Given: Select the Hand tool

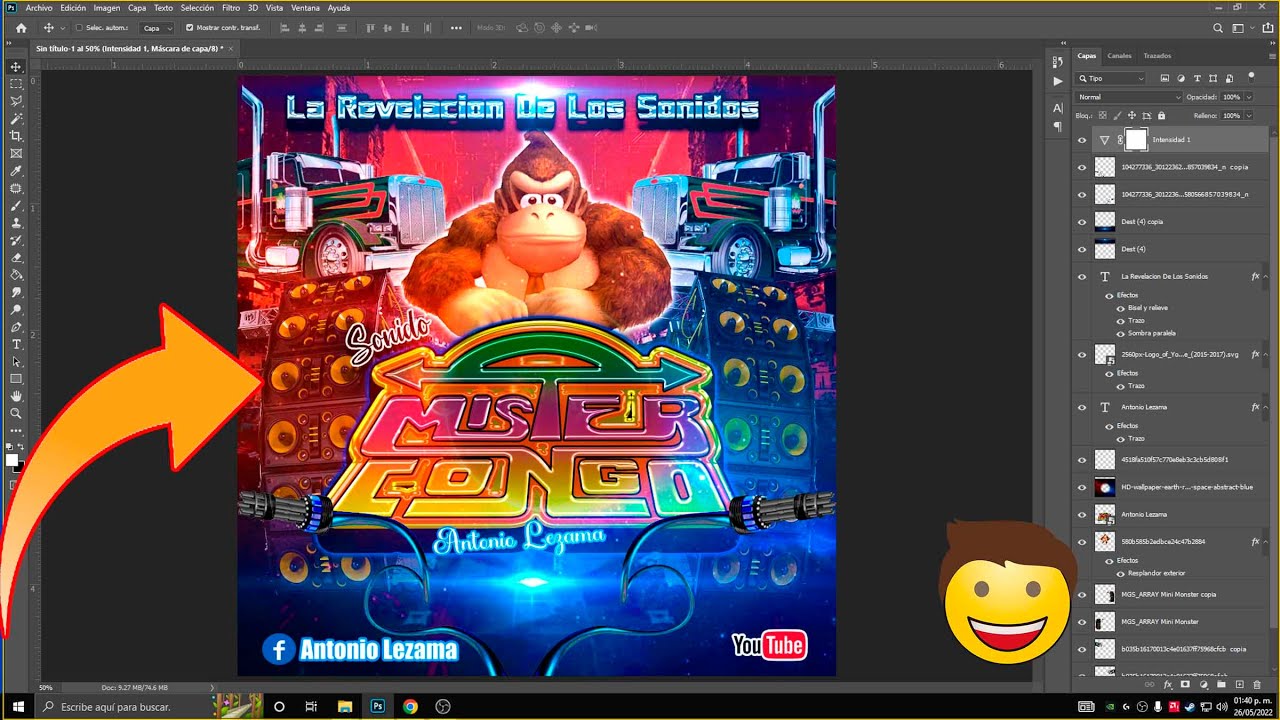Looking at the screenshot, I should [x=16, y=396].
